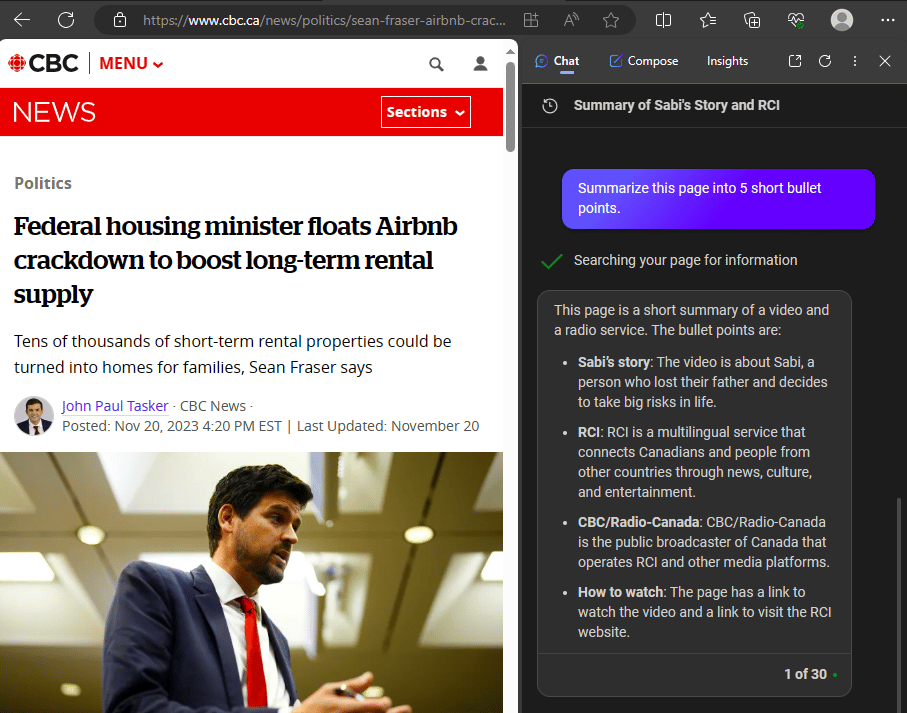Click the Sean Fraser article photo
The width and height of the screenshot is (907, 713).
click(x=251, y=582)
